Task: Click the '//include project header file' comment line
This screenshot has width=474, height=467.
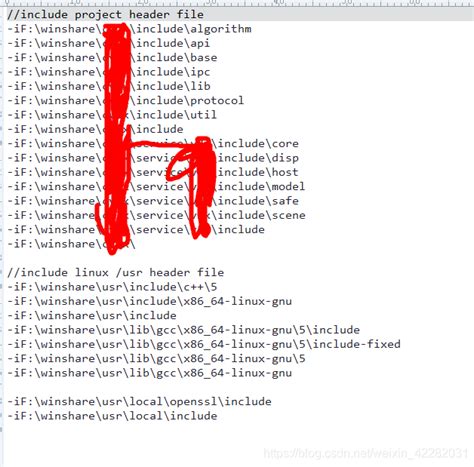Action: 105,15
